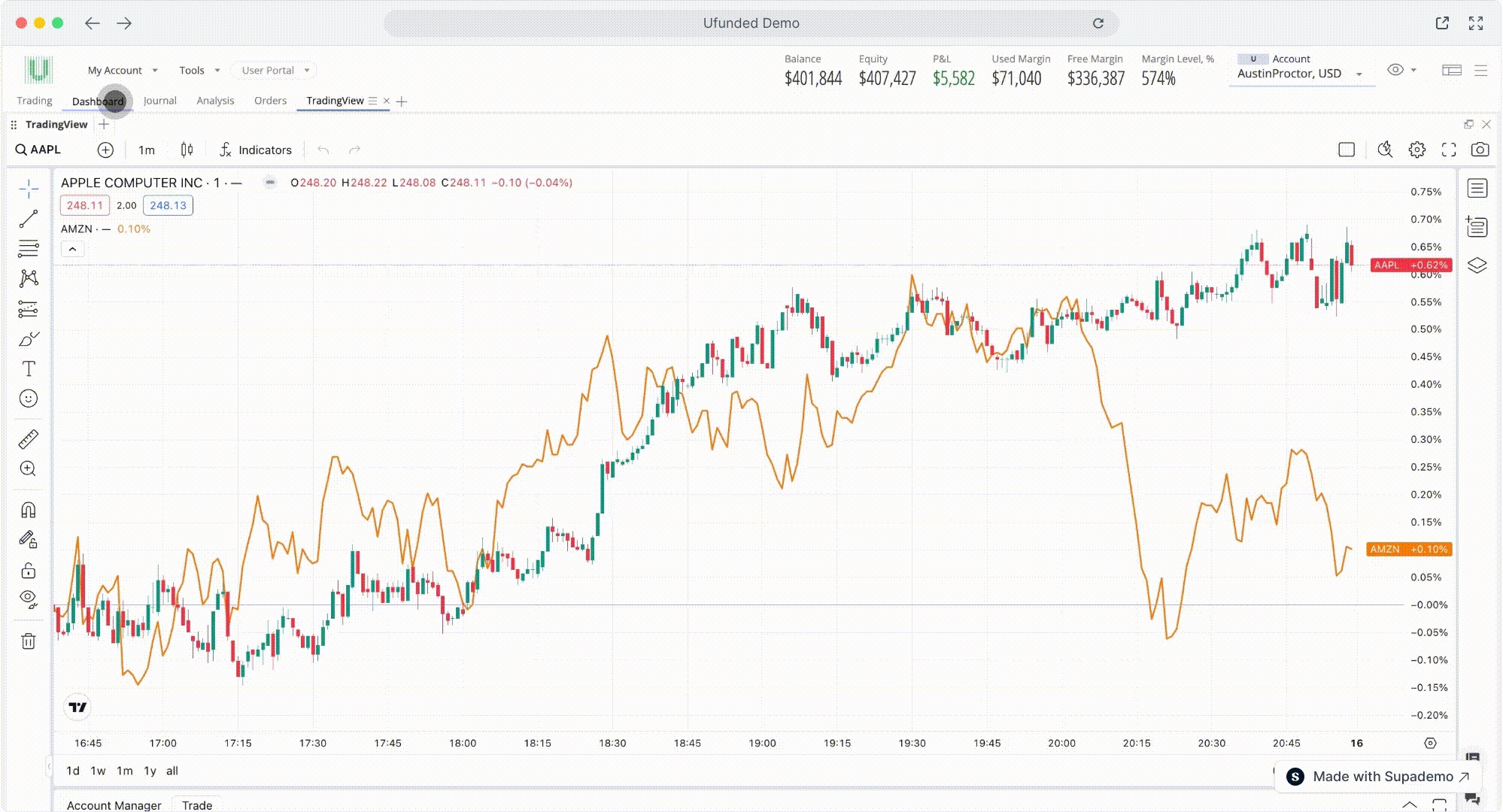Click the trash remove drawings icon
Screen dimensions: 1503x812
(x=29, y=641)
